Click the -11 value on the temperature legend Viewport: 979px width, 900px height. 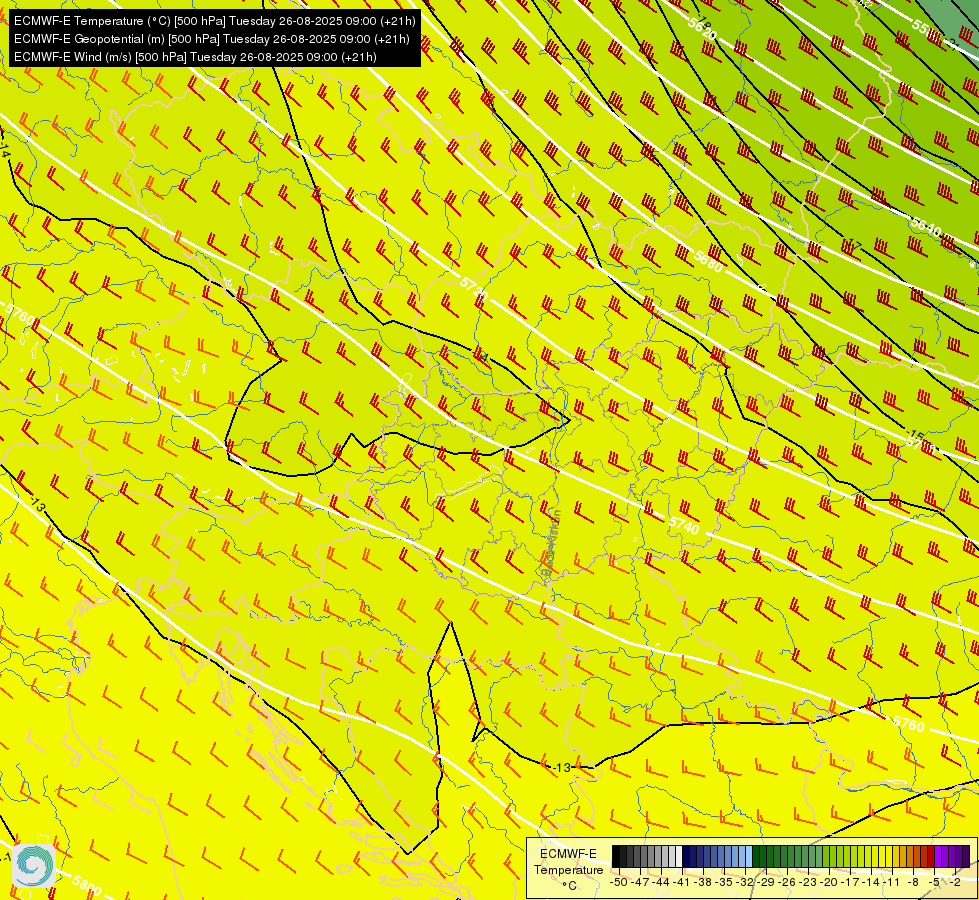coord(892,883)
